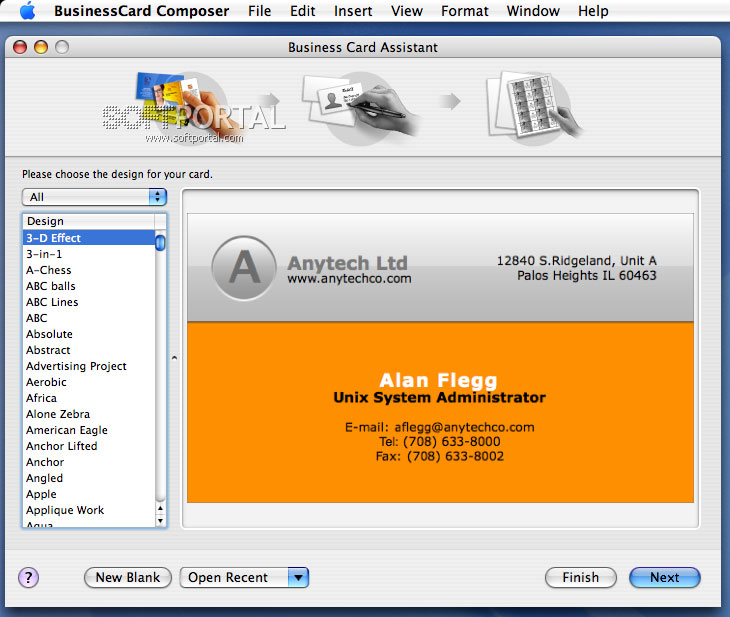Select the Apple design
Viewport: 730px width, 617px height.
89,494
